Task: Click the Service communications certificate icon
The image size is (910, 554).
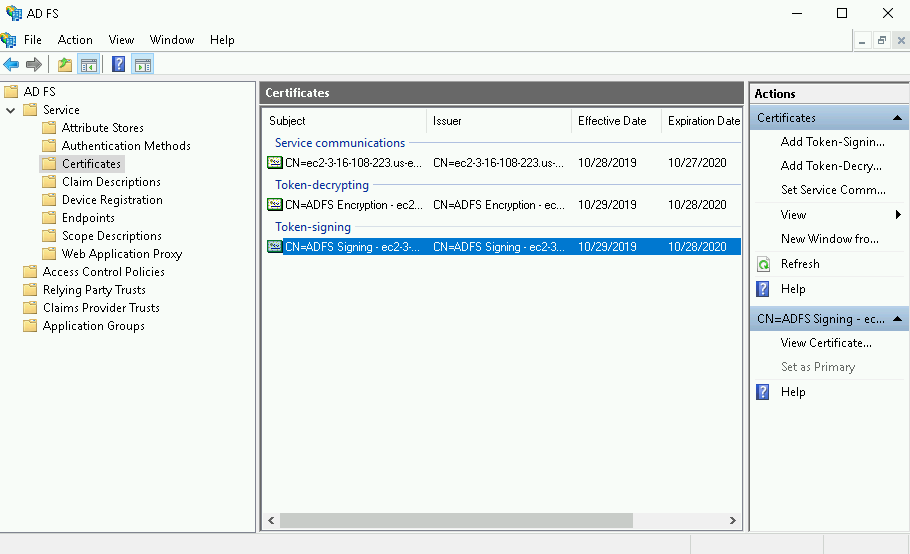Action: [x=275, y=162]
